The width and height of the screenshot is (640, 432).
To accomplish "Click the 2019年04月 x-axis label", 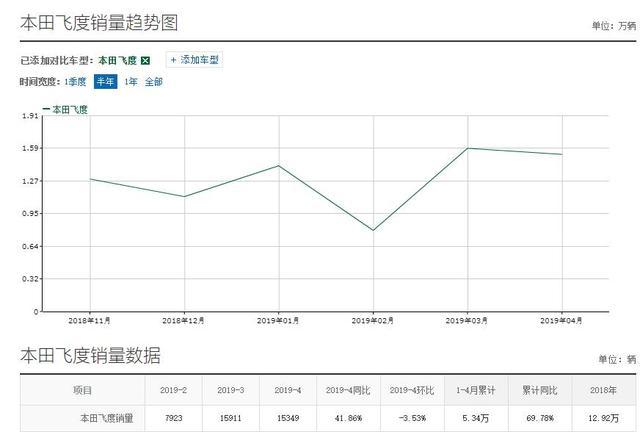I will pyautogui.click(x=561, y=321).
